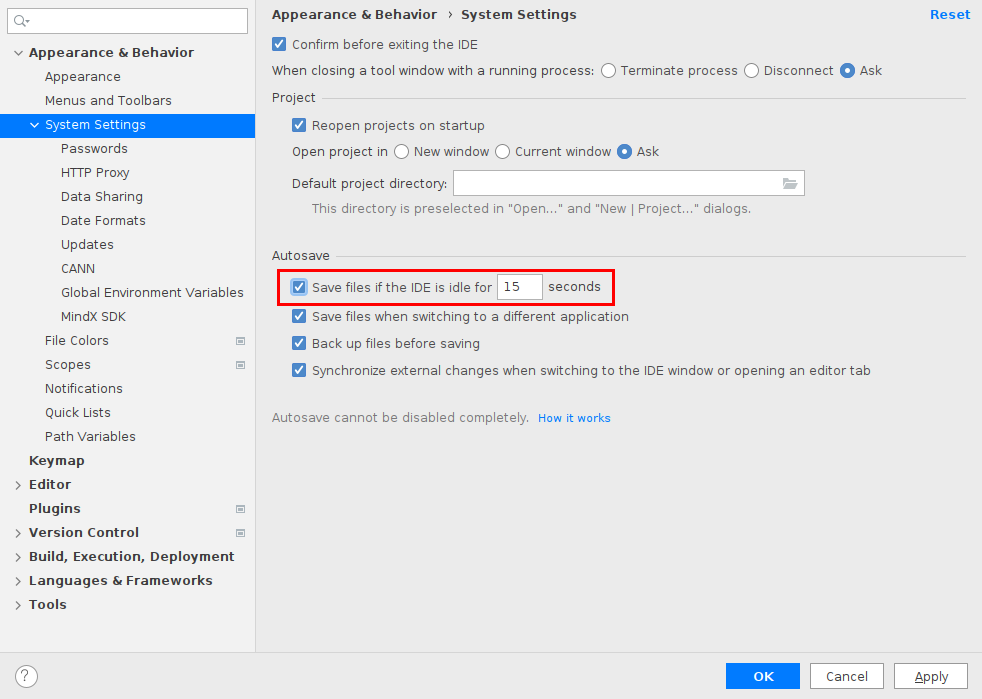Image resolution: width=982 pixels, height=699 pixels.
Task: Open the How it works link
Action: (574, 418)
